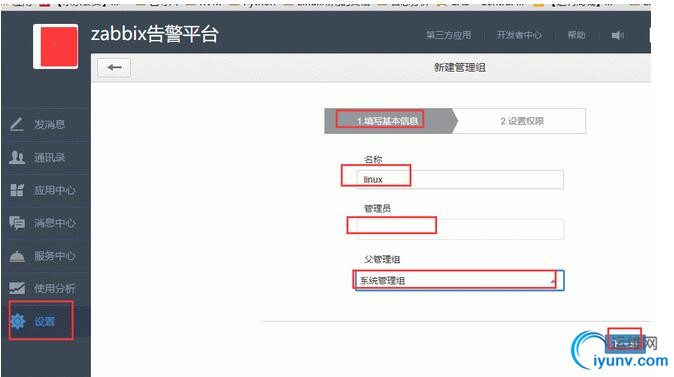Viewport: 674px width, 377px height.
Task: Click the 使用分析 chart icon
Action: (17, 288)
